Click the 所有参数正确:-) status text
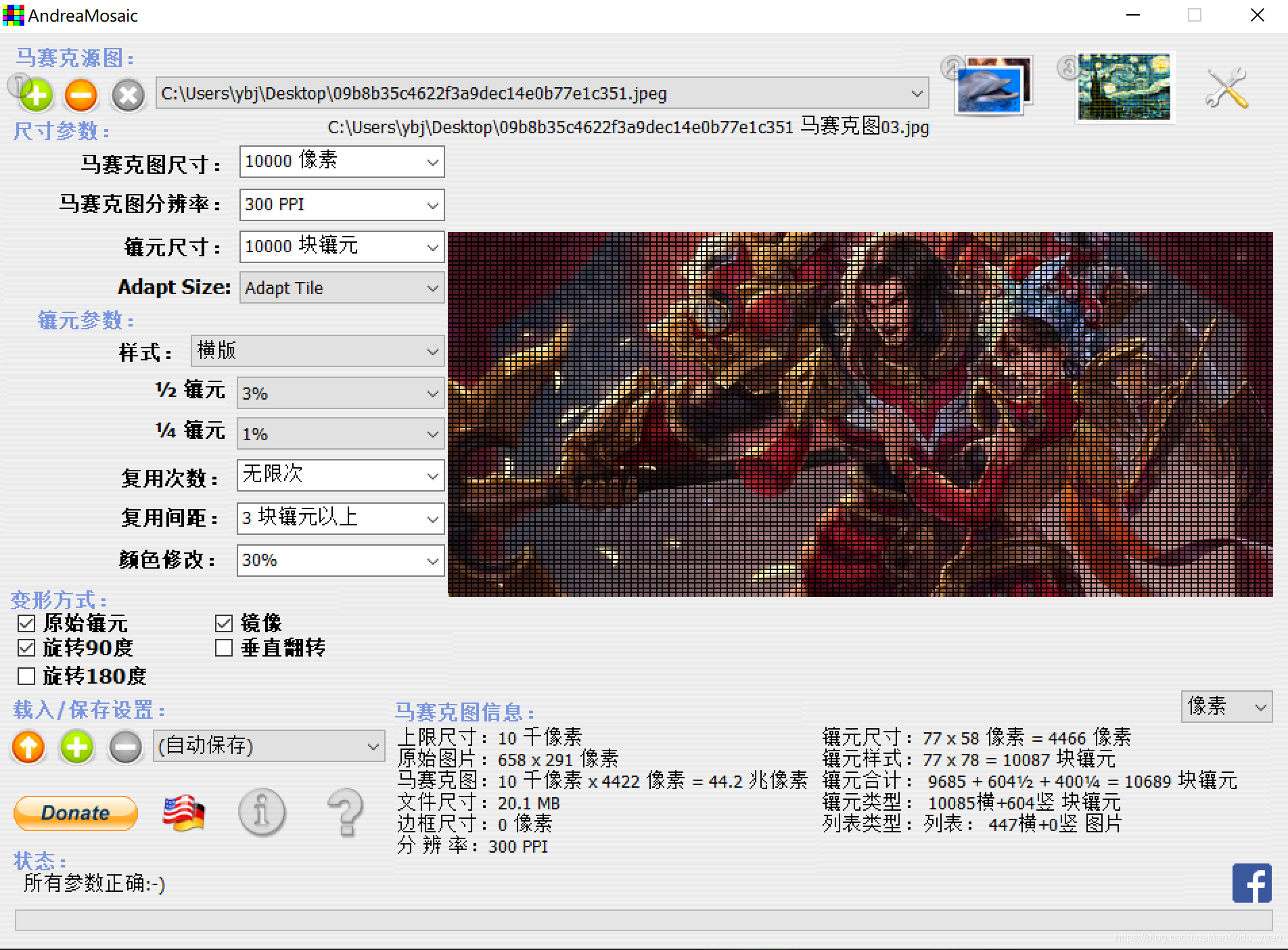Screen dimensions: 1288x950 (95, 883)
